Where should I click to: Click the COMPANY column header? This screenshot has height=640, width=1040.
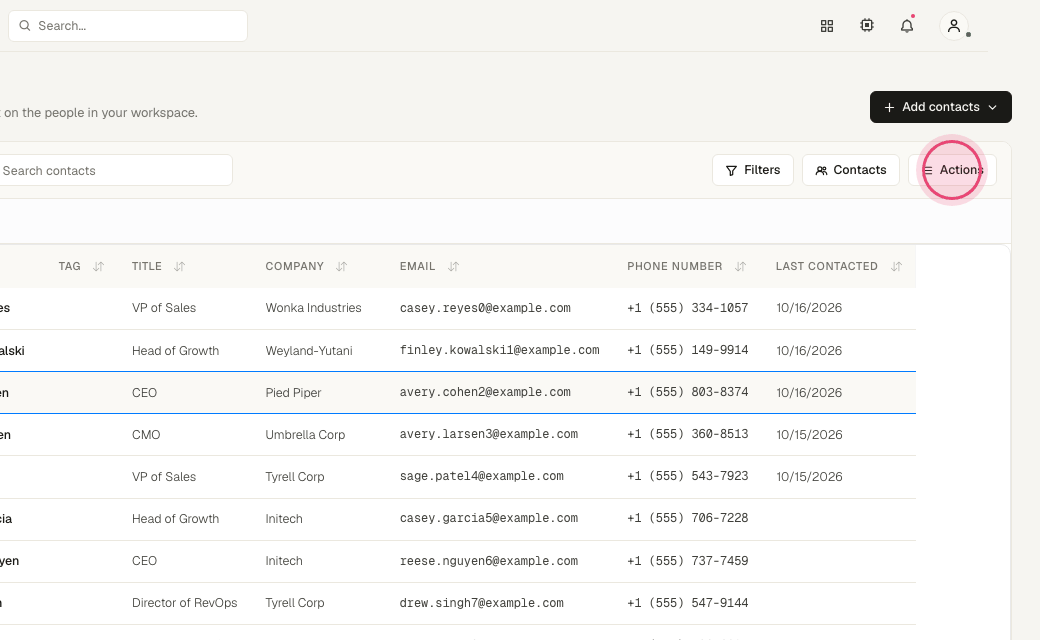click(294, 266)
